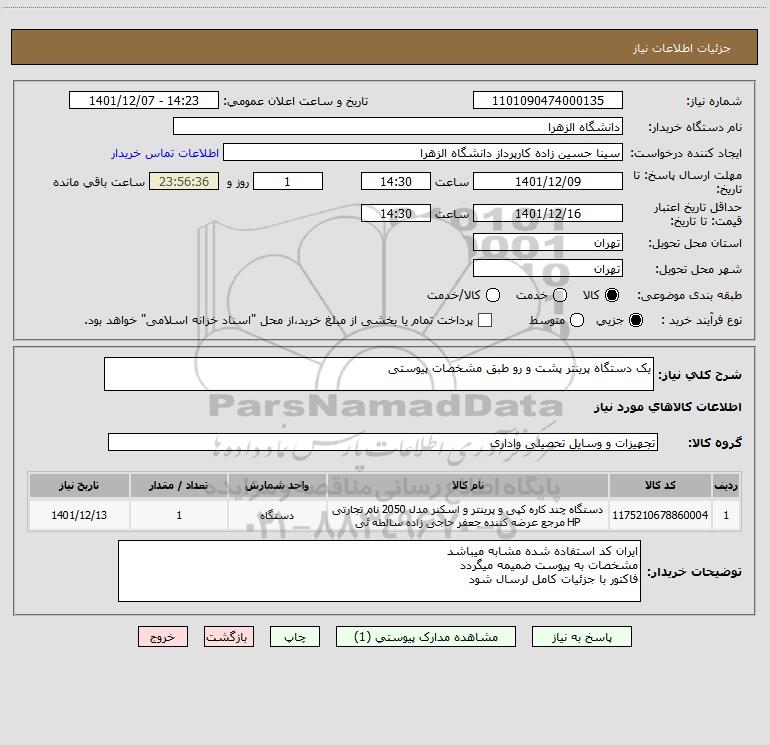Choose جزیی purchase process type

tap(636, 320)
